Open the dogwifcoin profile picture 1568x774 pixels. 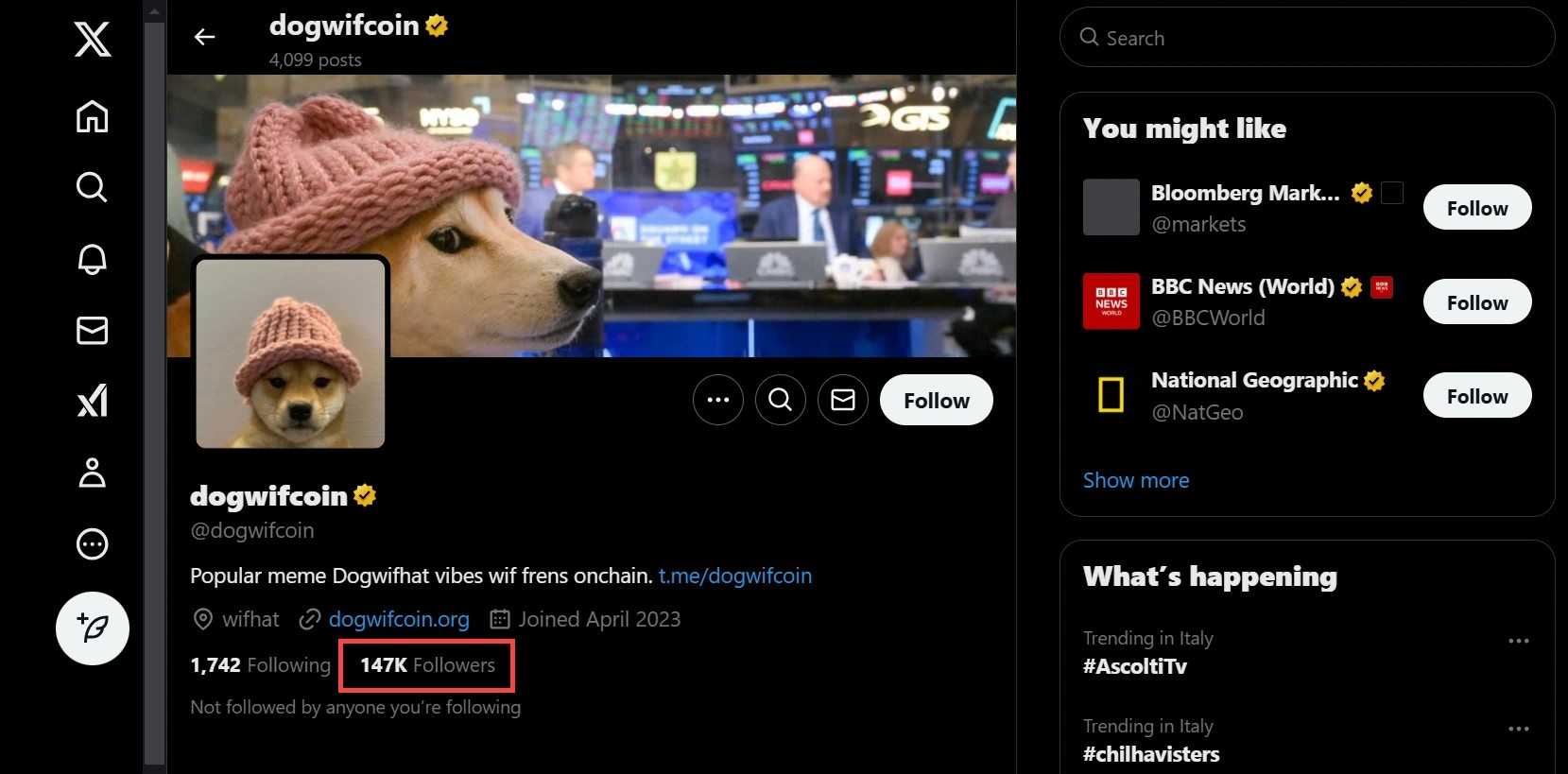click(290, 353)
